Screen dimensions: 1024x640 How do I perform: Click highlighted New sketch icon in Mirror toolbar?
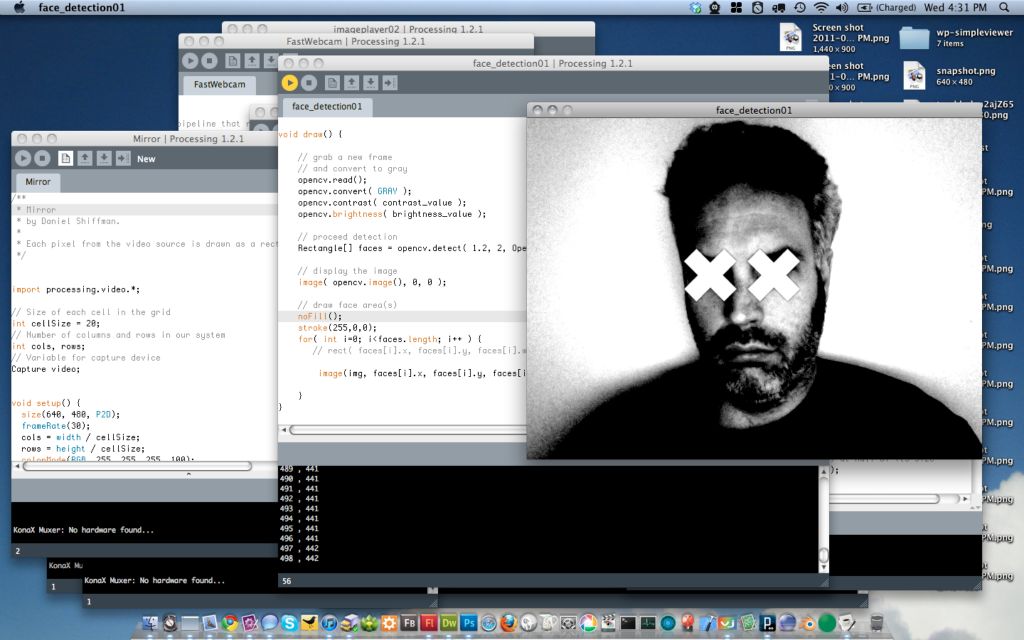[65, 158]
